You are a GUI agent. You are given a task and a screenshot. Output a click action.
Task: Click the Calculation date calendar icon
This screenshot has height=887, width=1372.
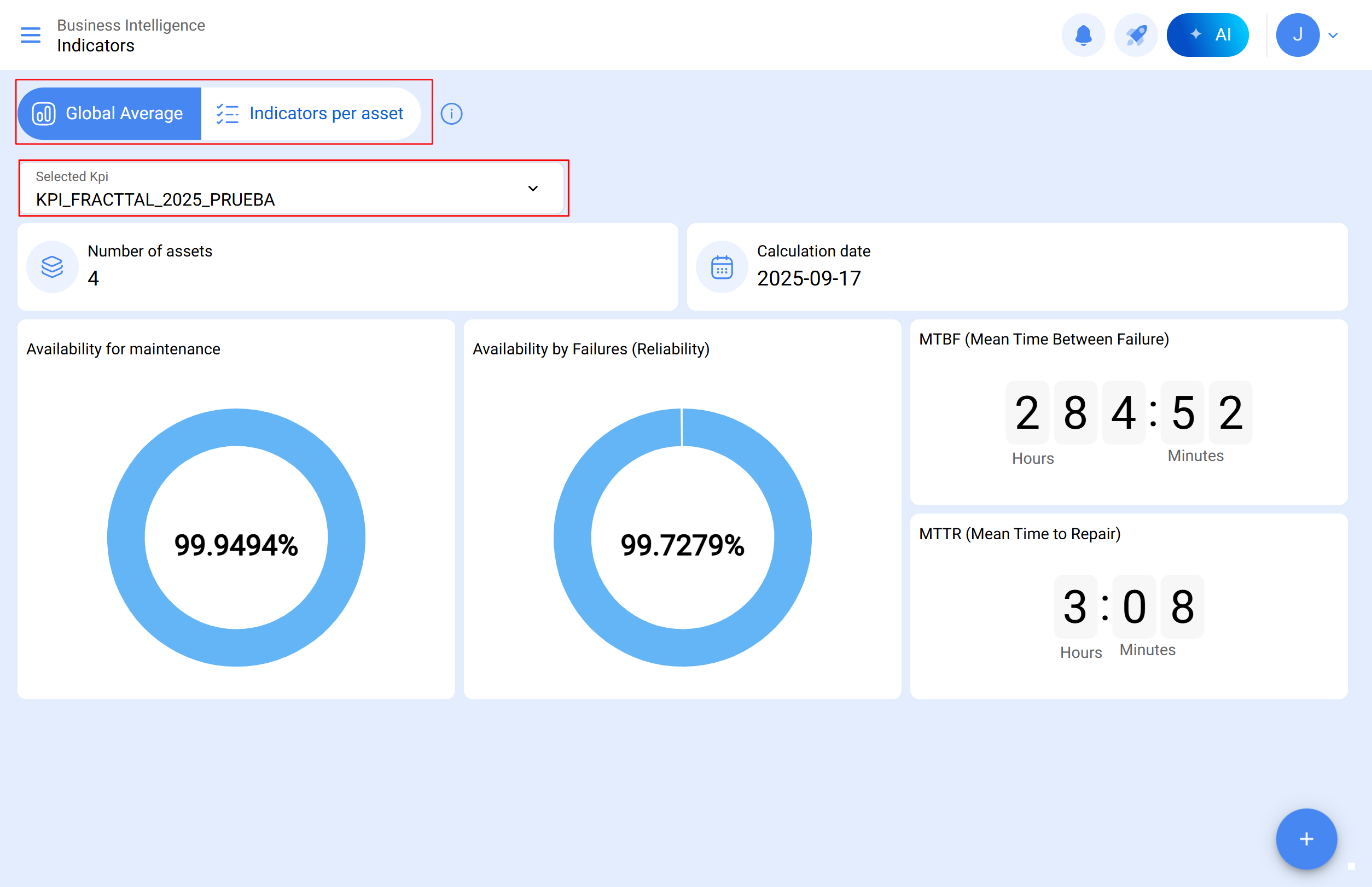tap(722, 267)
